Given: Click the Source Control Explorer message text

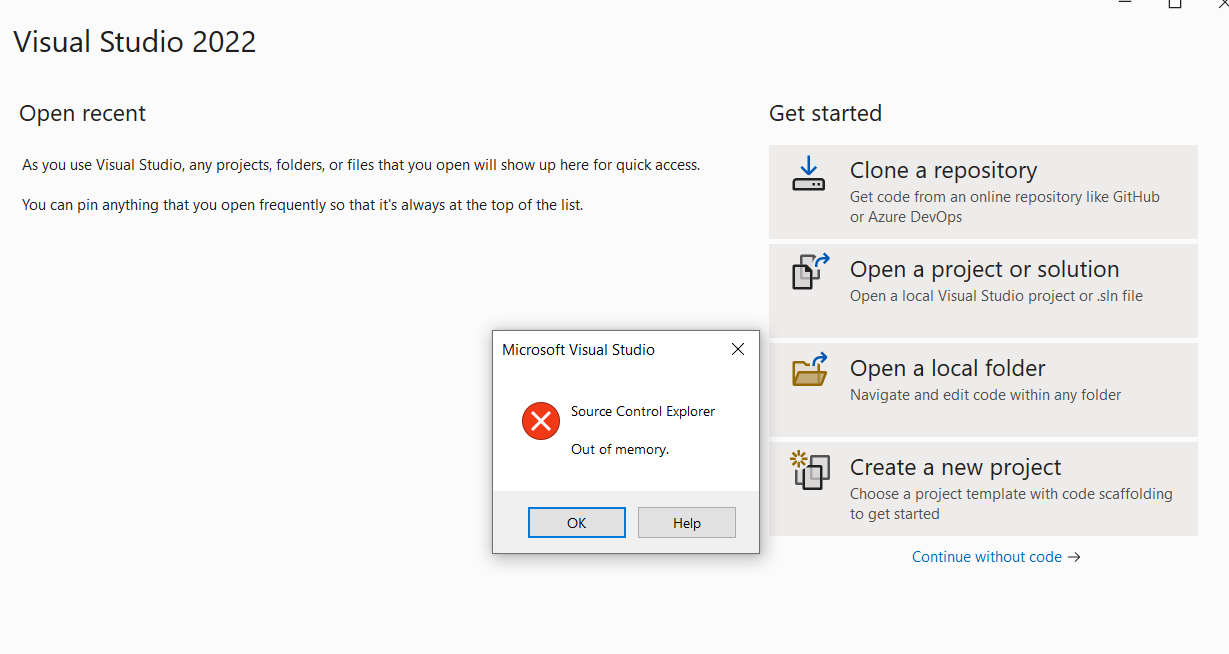Looking at the screenshot, I should tap(643, 411).
